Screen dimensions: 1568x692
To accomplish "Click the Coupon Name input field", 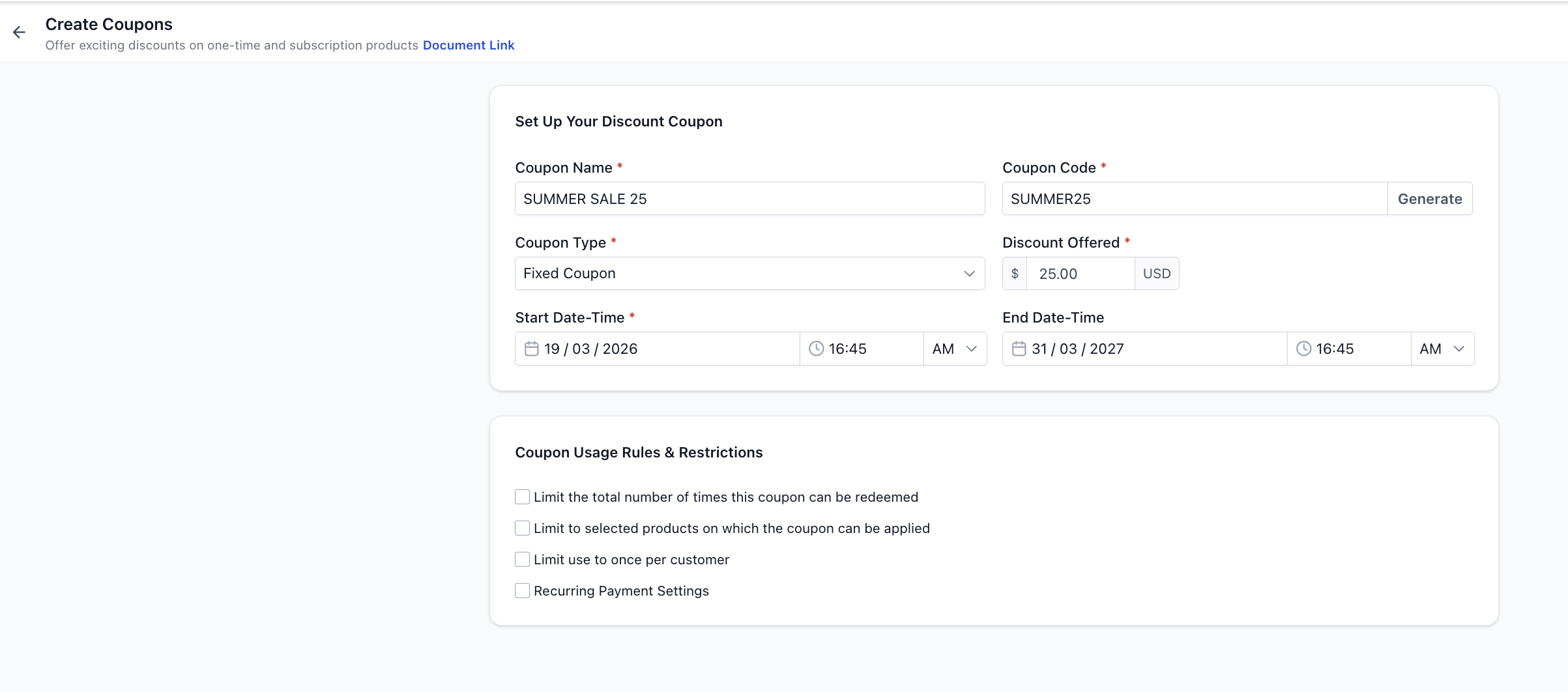I will (x=749, y=199).
